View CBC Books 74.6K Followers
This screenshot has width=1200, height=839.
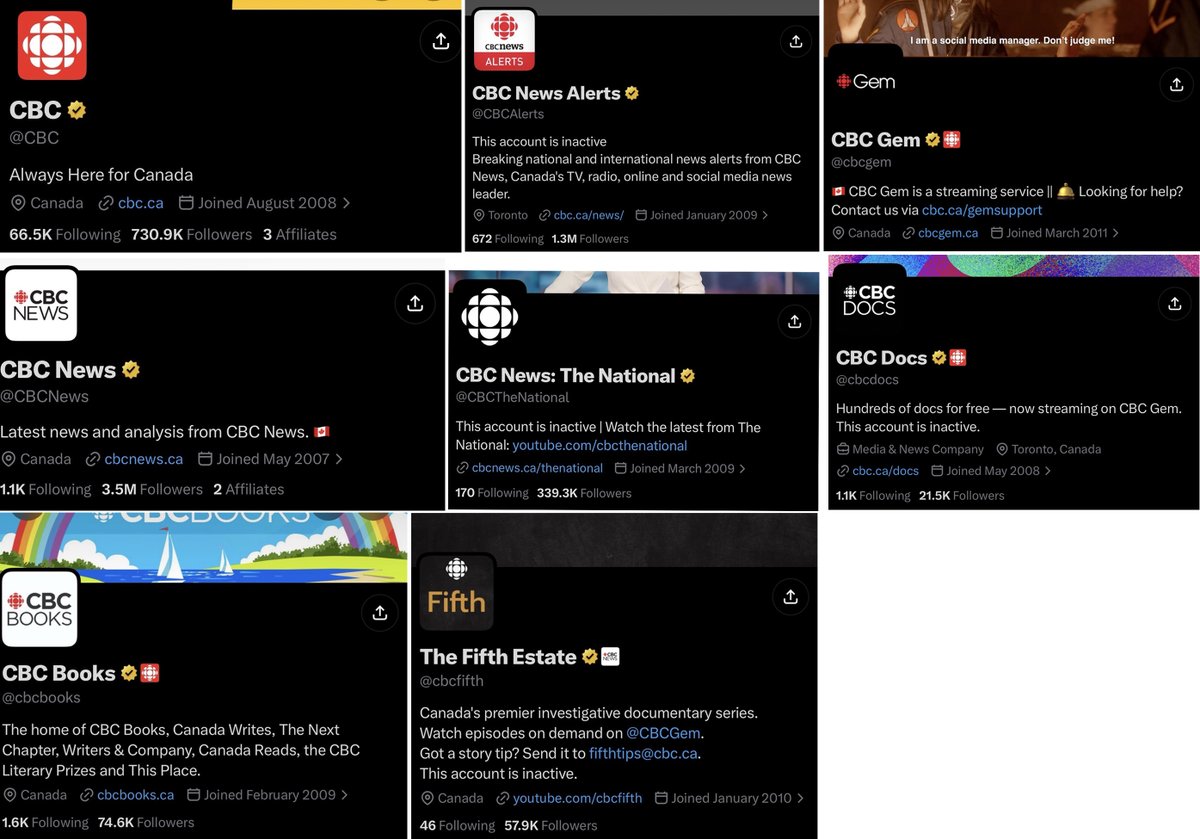(x=146, y=822)
